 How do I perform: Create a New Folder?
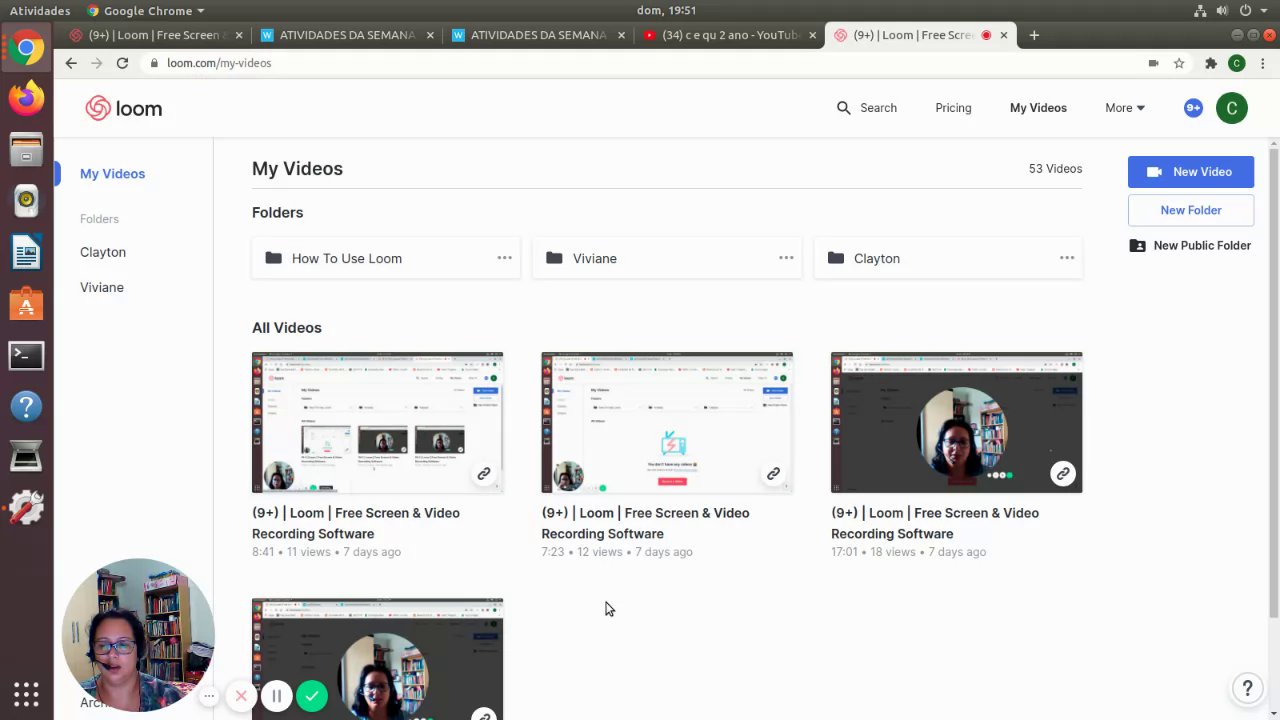coord(1191,210)
